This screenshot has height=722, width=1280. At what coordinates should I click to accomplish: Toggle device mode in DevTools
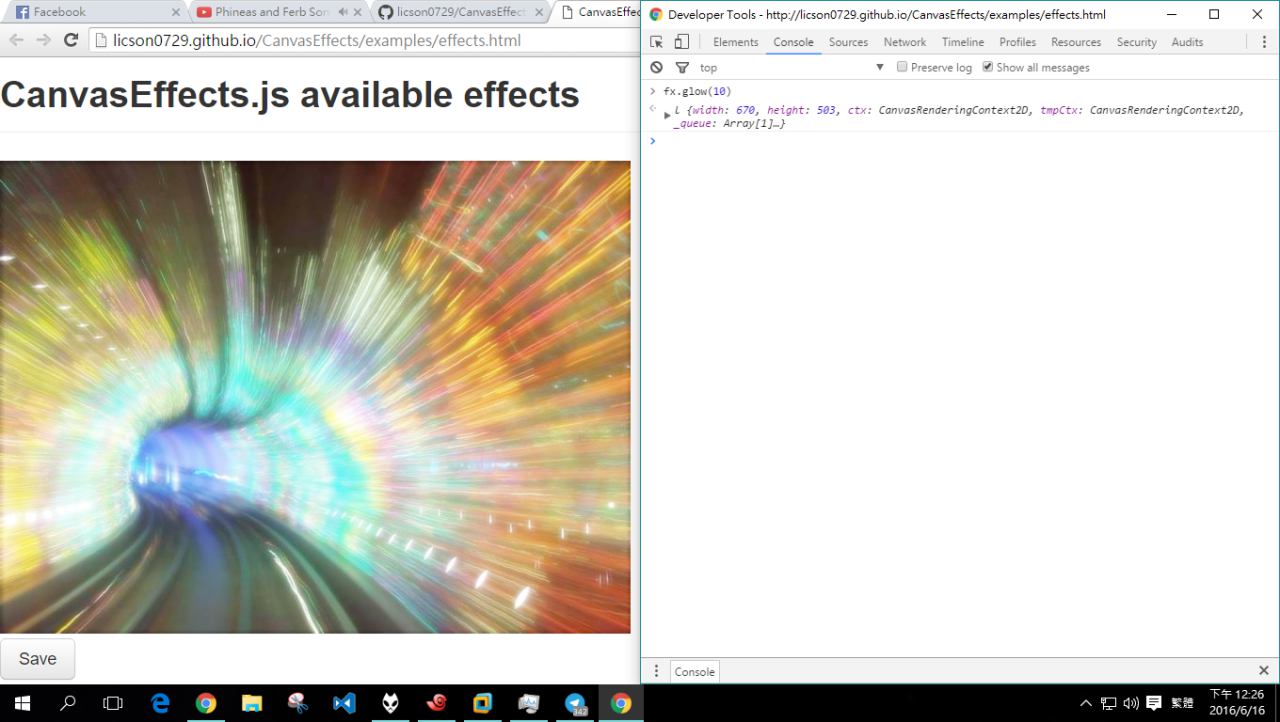pyautogui.click(x=681, y=42)
